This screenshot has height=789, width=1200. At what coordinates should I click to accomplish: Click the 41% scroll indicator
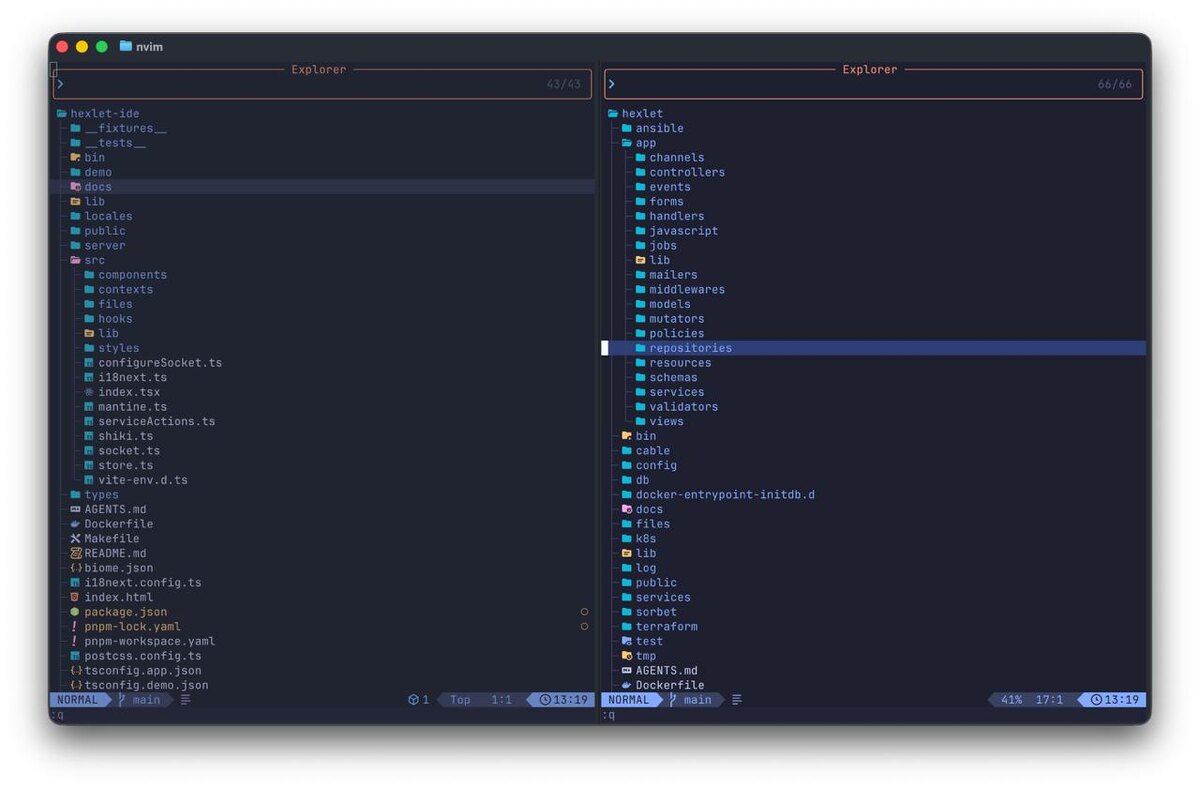[x=1011, y=700]
